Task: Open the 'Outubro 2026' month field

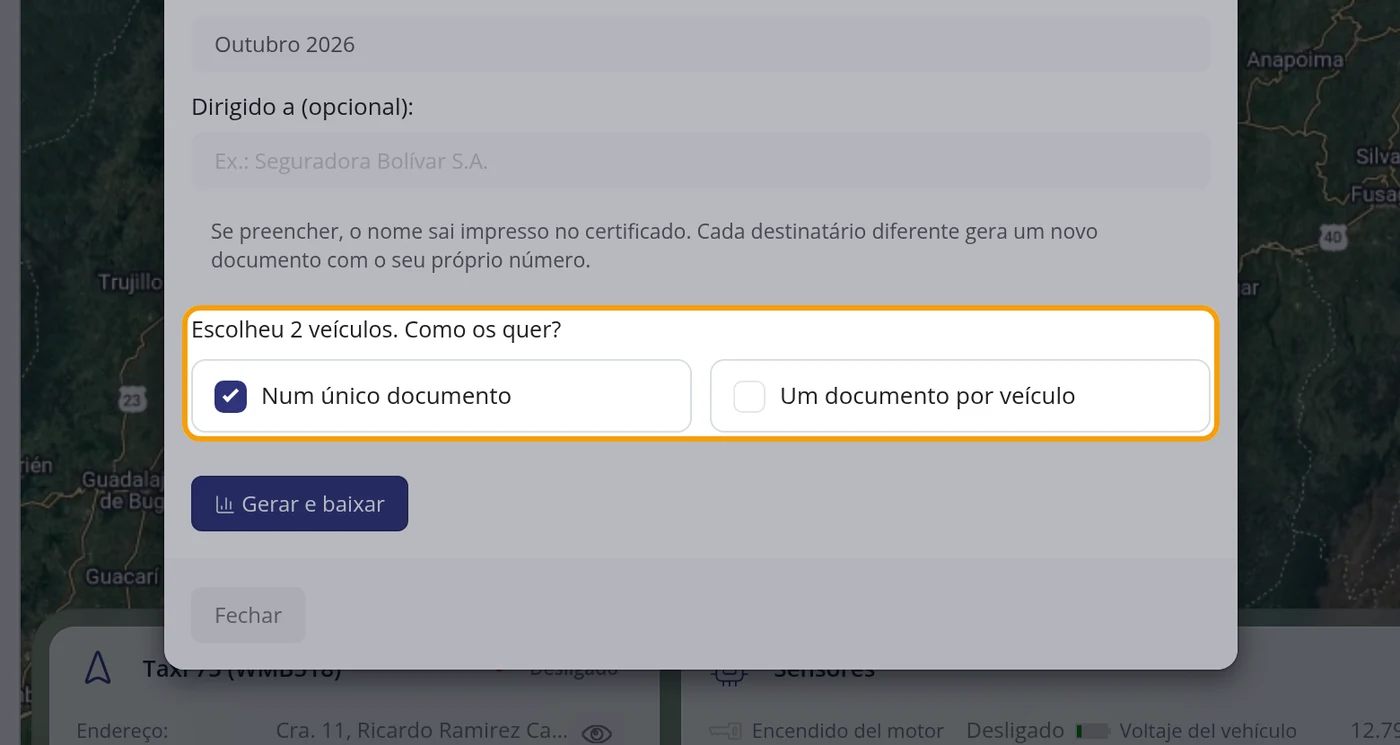Action: click(x=701, y=44)
